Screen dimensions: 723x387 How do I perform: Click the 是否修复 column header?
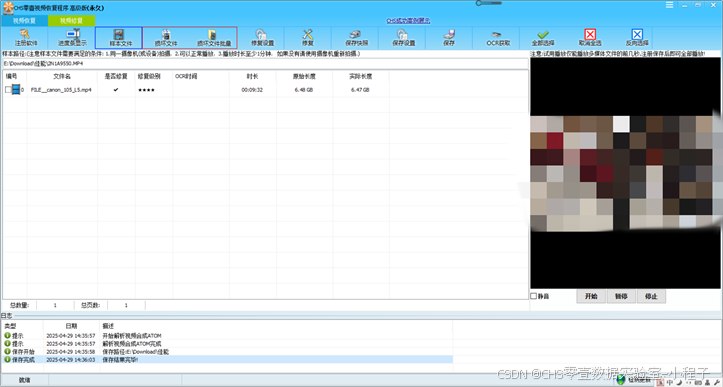116,76
